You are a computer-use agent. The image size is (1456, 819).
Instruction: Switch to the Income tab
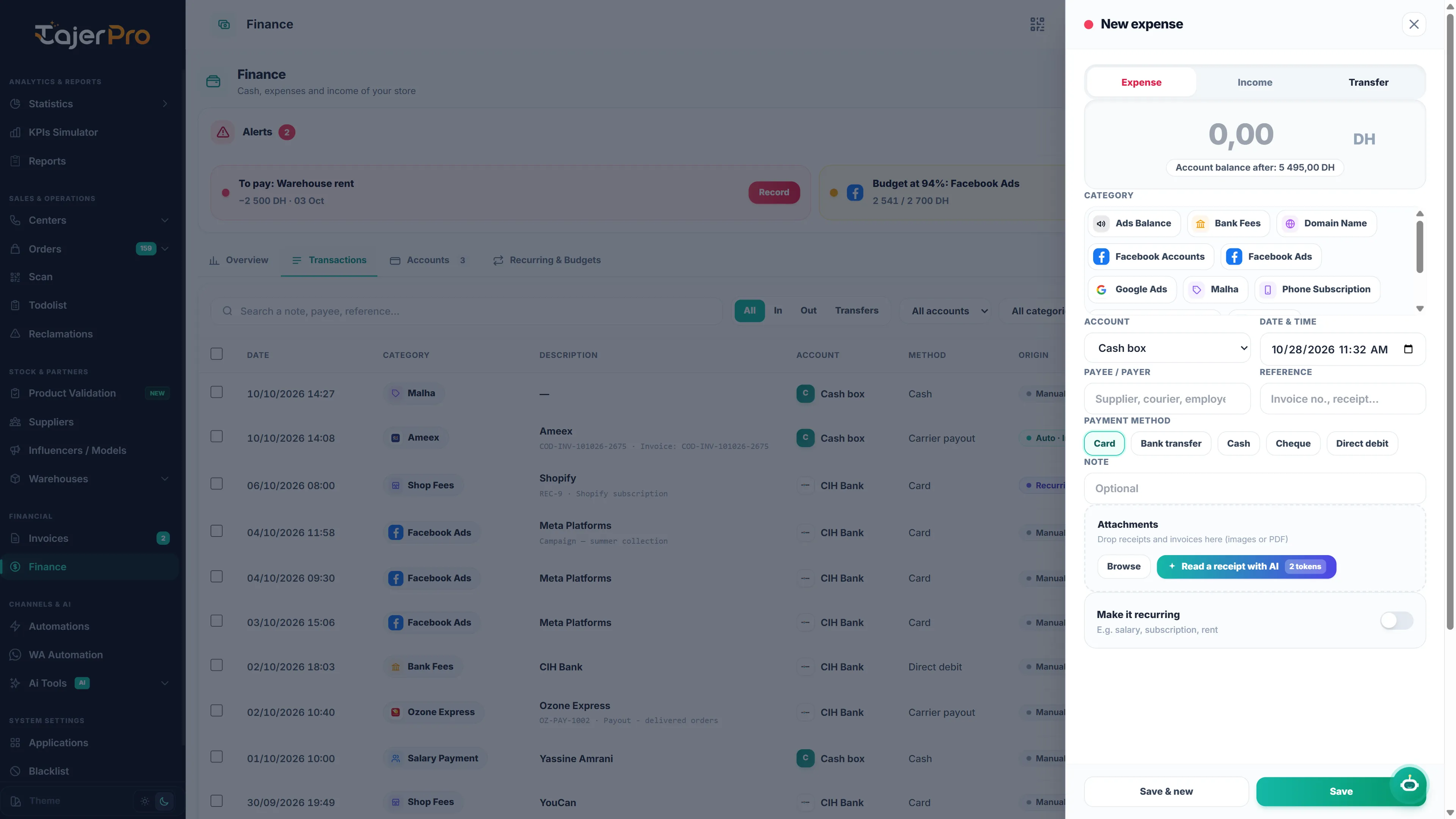click(x=1255, y=82)
